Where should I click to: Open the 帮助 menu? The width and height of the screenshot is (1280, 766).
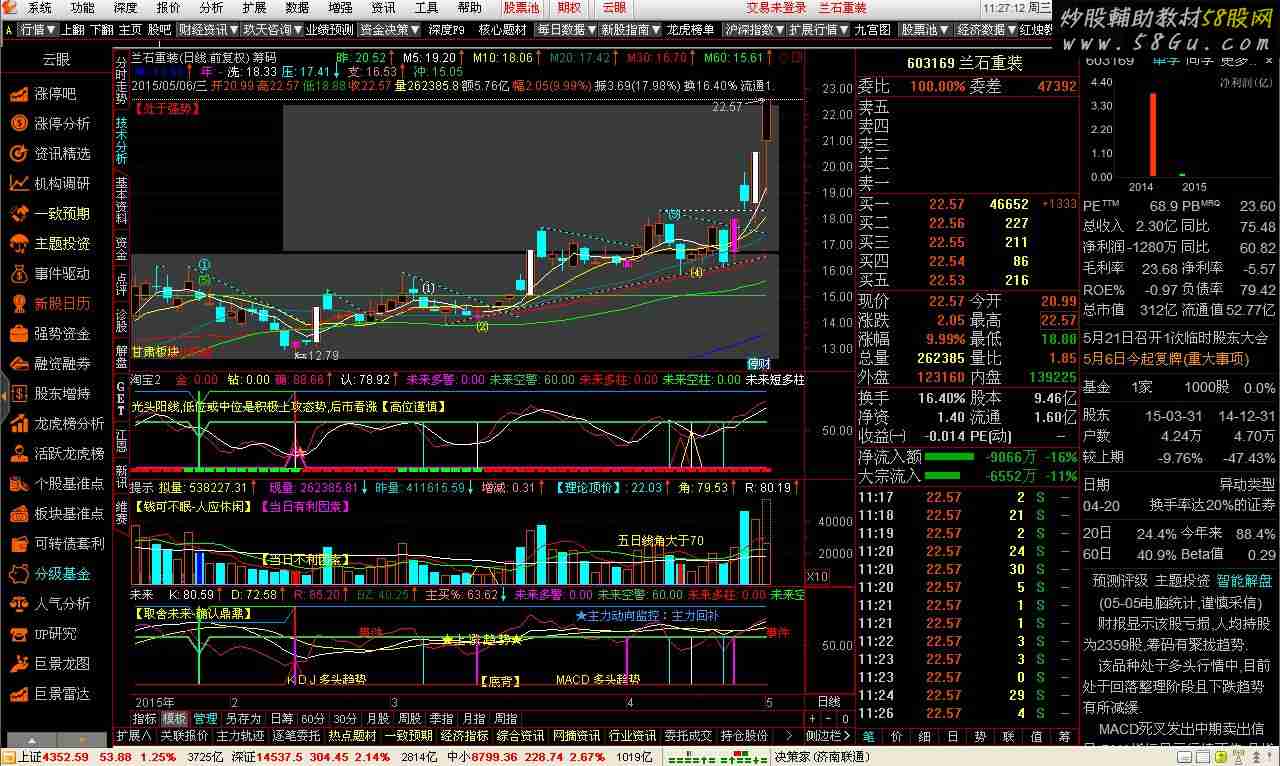point(469,7)
